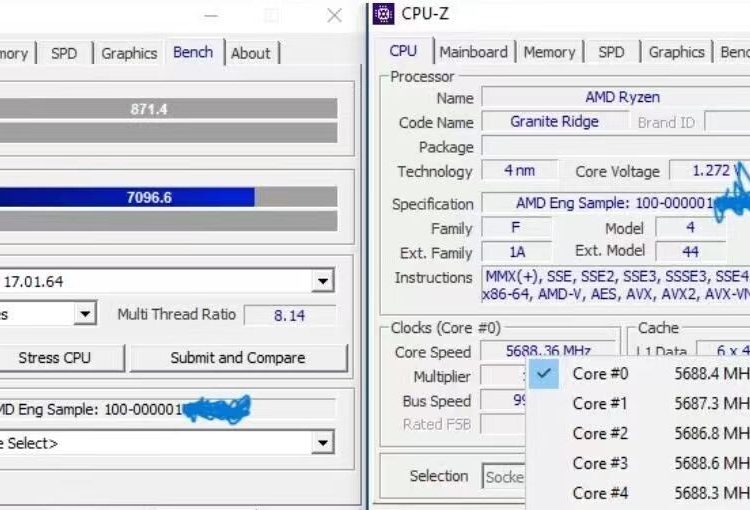Screen dimensions: 750x510
Task: Open the Graphics tab in left window
Action: pyautogui.click(x=129, y=53)
